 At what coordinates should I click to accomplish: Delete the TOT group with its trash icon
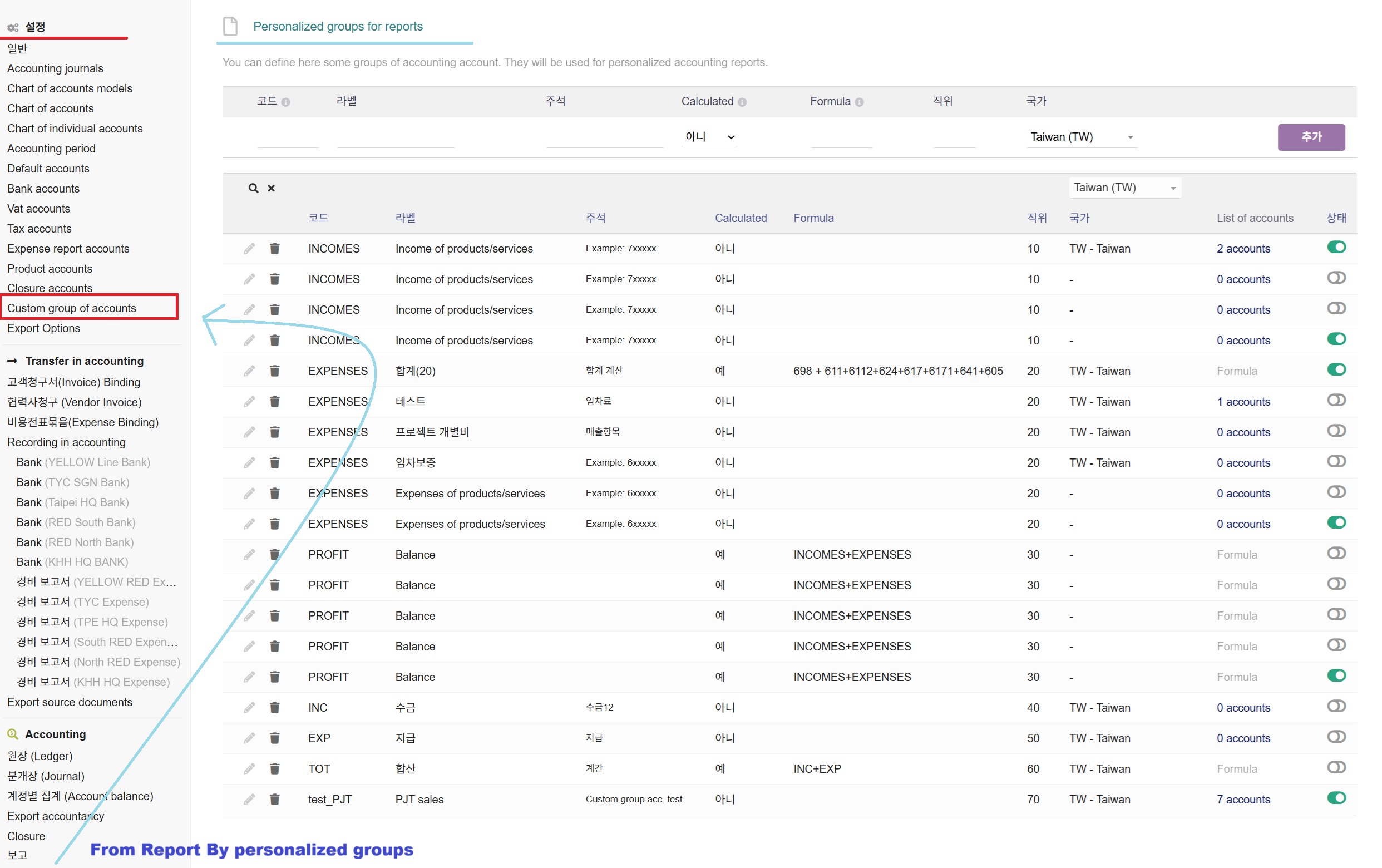coord(274,769)
